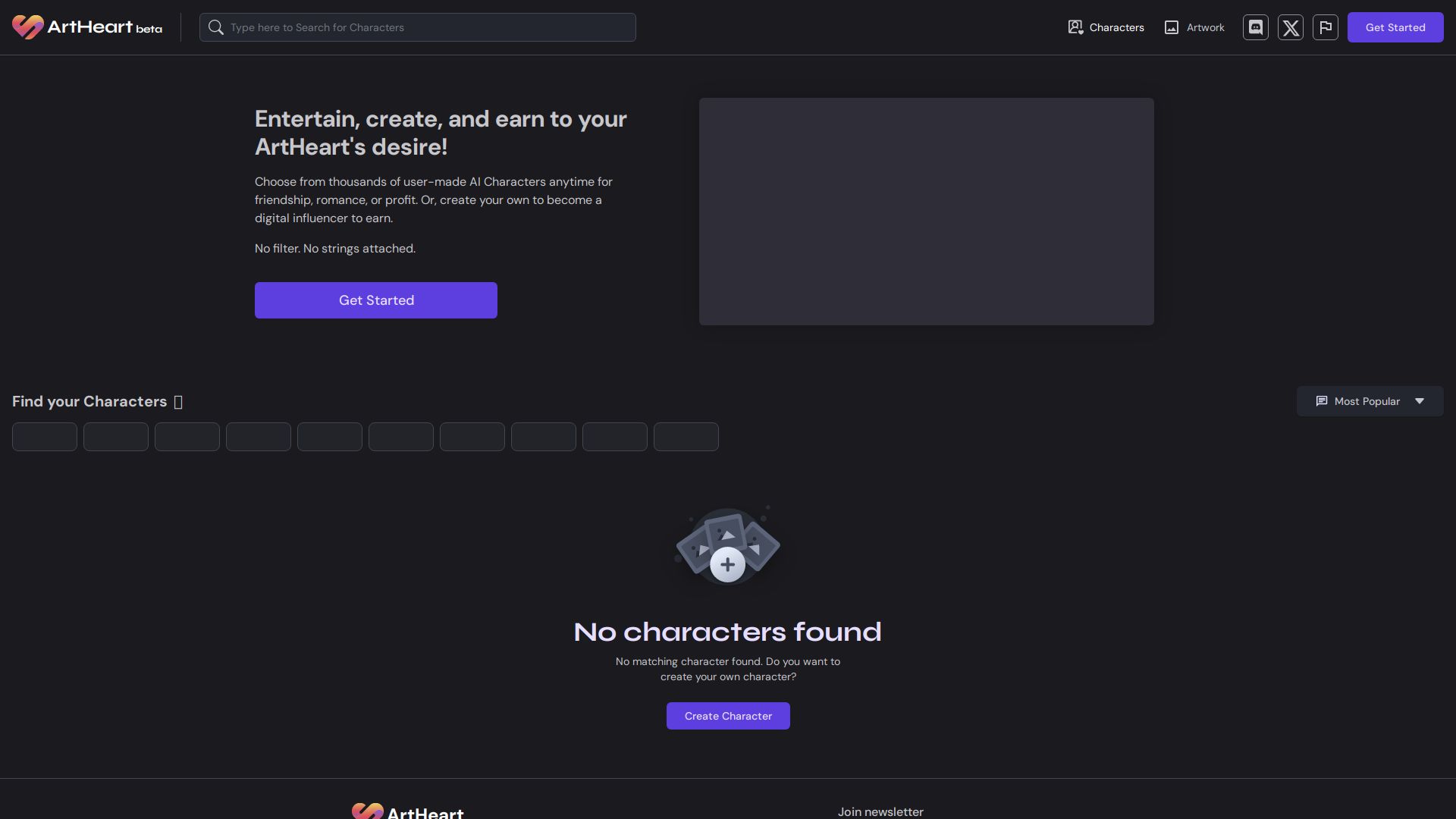1456x819 pixels.
Task: Open the X (Twitter) icon
Action: [1291, 27]
